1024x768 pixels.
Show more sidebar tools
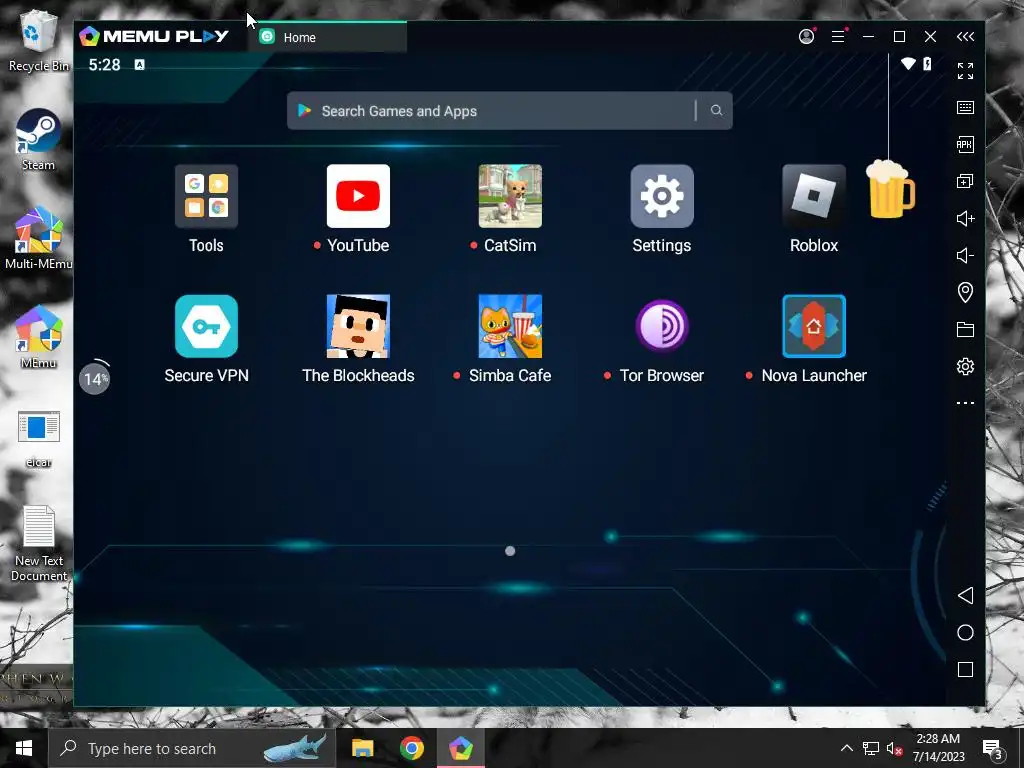pyautogui.click(x=965, y=403)
